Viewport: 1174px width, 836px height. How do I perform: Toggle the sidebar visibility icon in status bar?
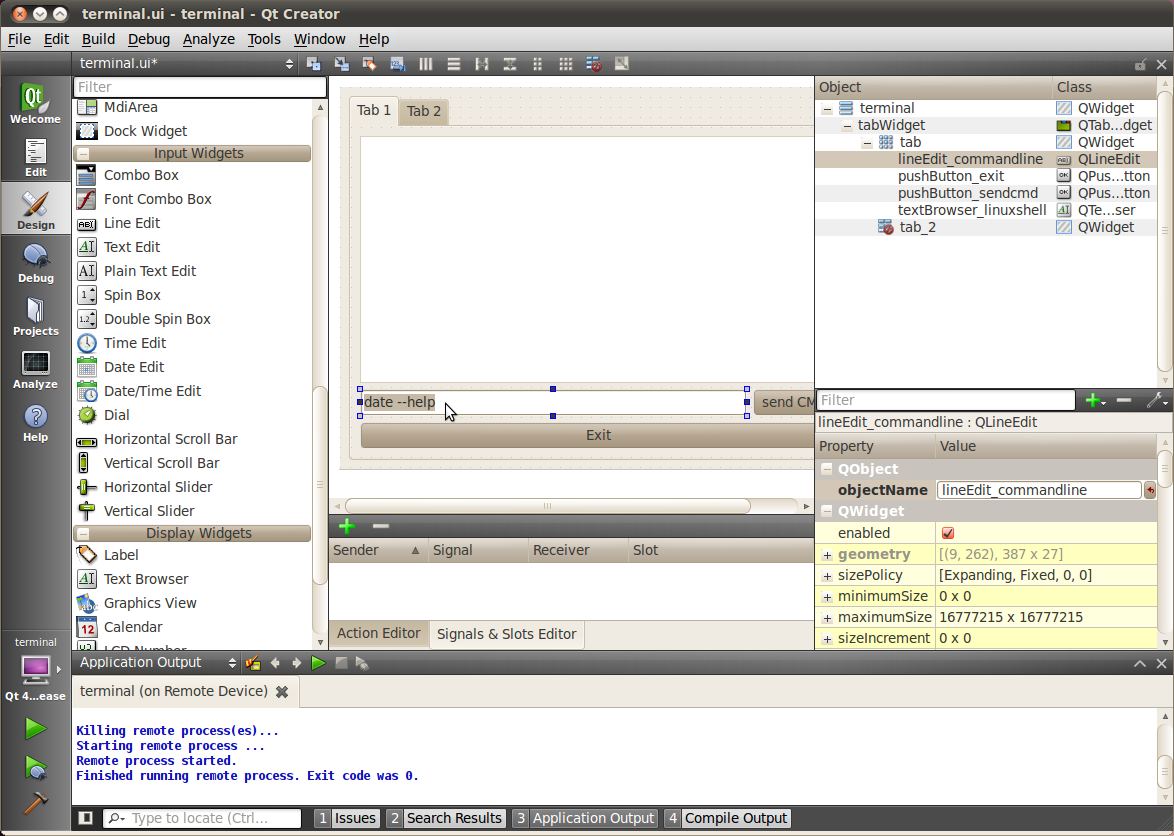[x=86, y=818]
